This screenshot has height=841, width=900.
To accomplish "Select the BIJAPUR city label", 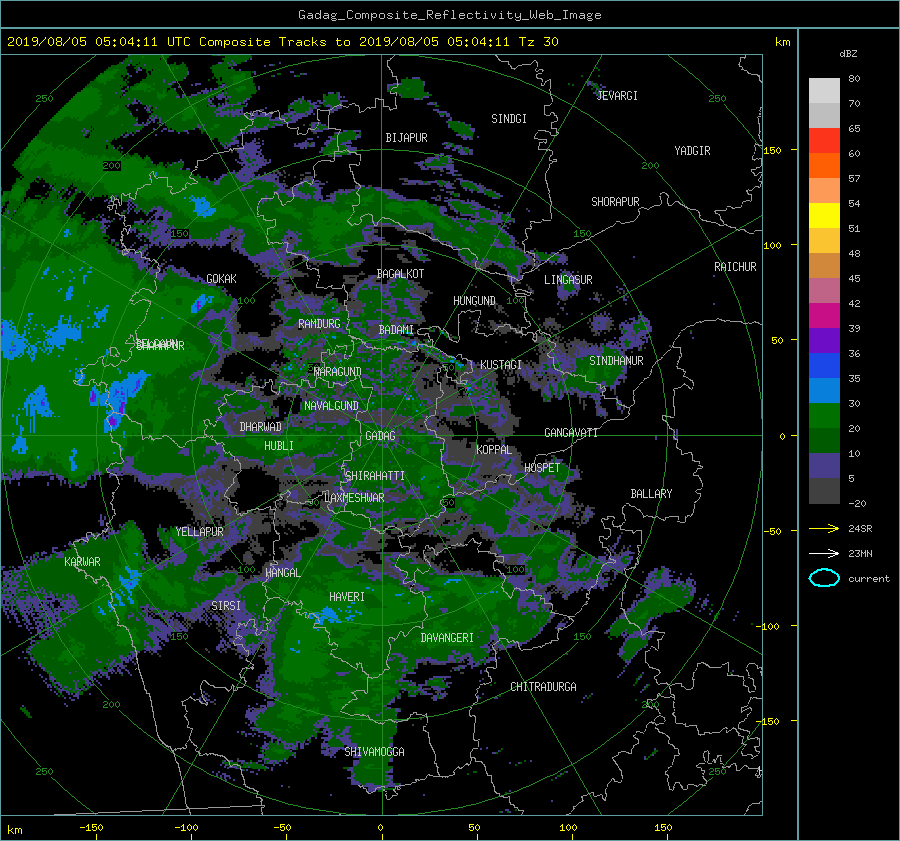I will (x=406, y=138).
